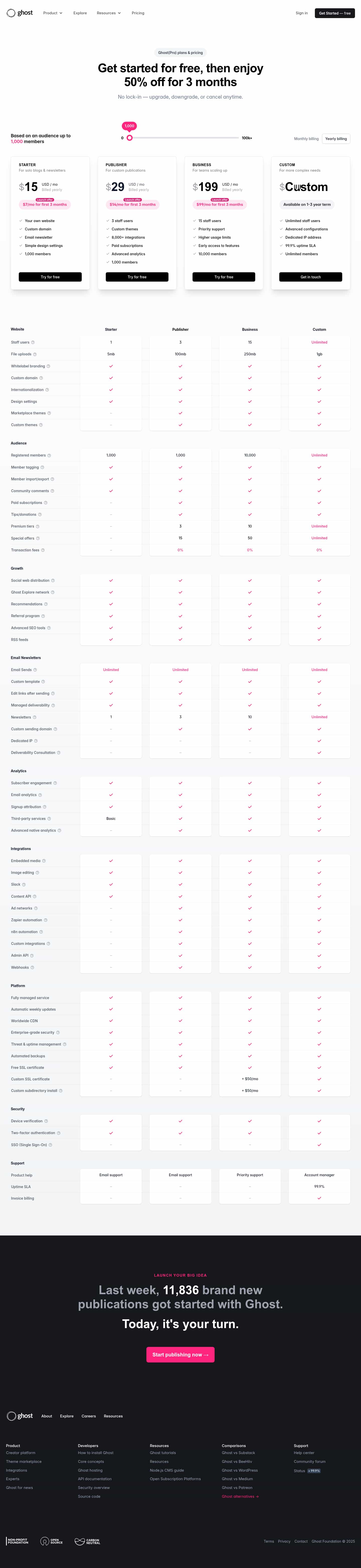Screen dimensions: 361x1568
Task: Switch to Monthly billing
Action: click(x=306, y=139)
